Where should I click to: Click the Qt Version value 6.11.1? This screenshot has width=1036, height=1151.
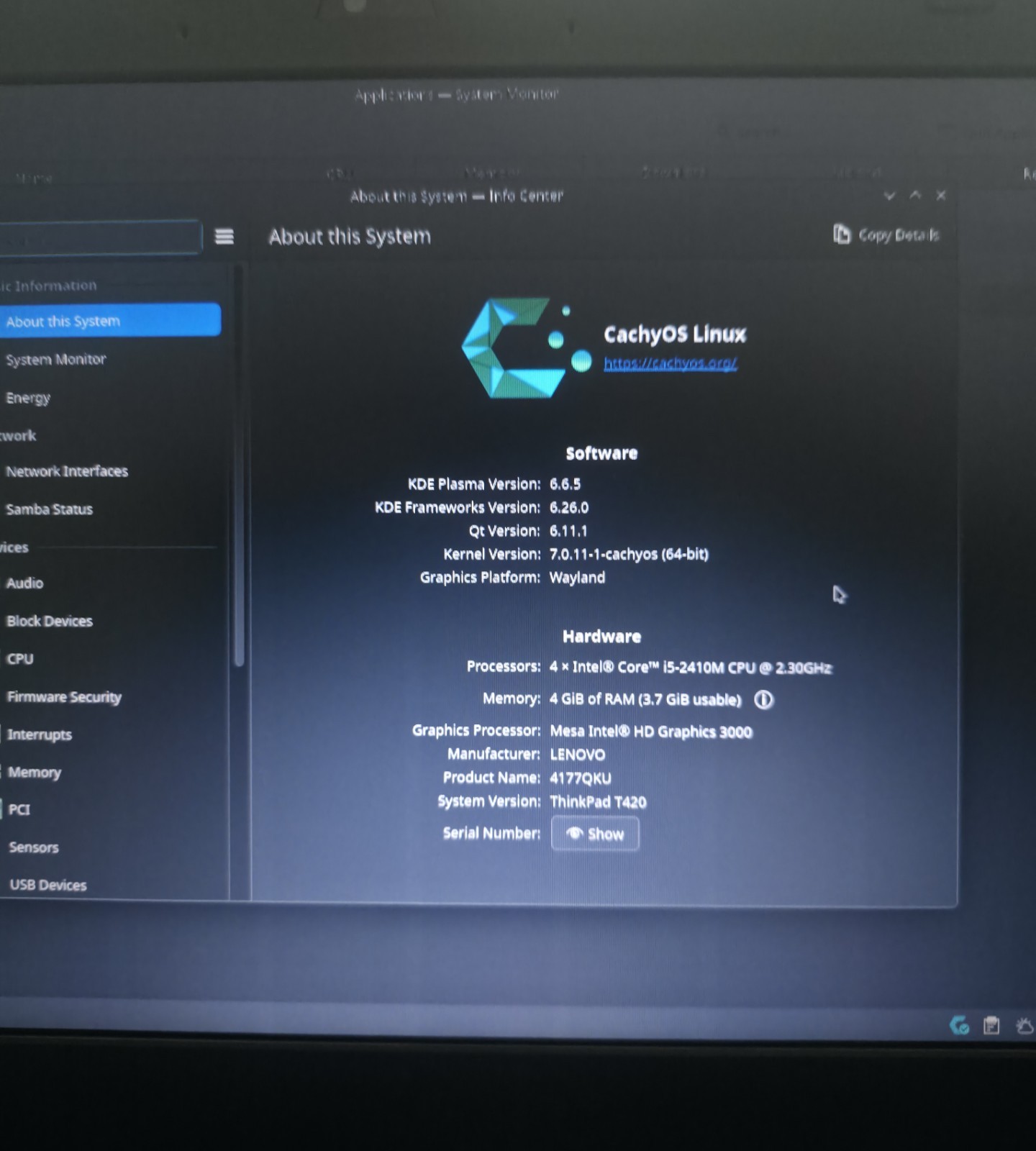click(568, 531)
